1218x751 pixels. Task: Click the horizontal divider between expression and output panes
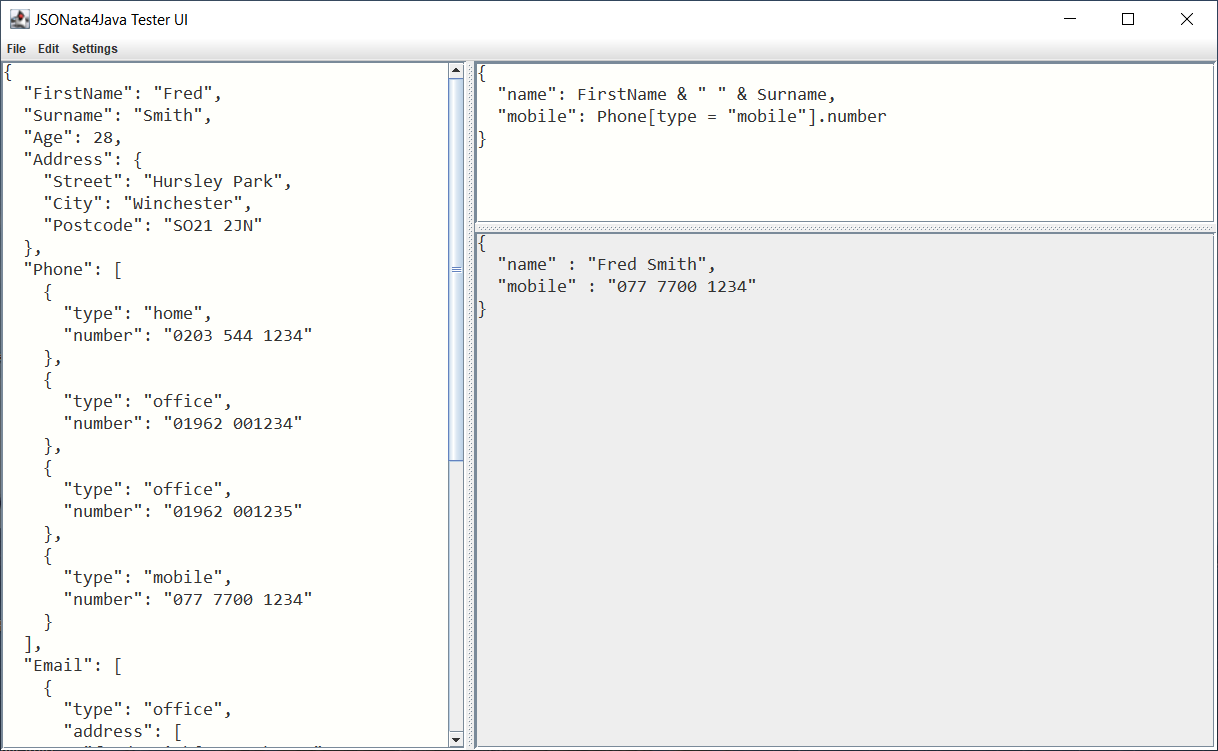point(845,227)
